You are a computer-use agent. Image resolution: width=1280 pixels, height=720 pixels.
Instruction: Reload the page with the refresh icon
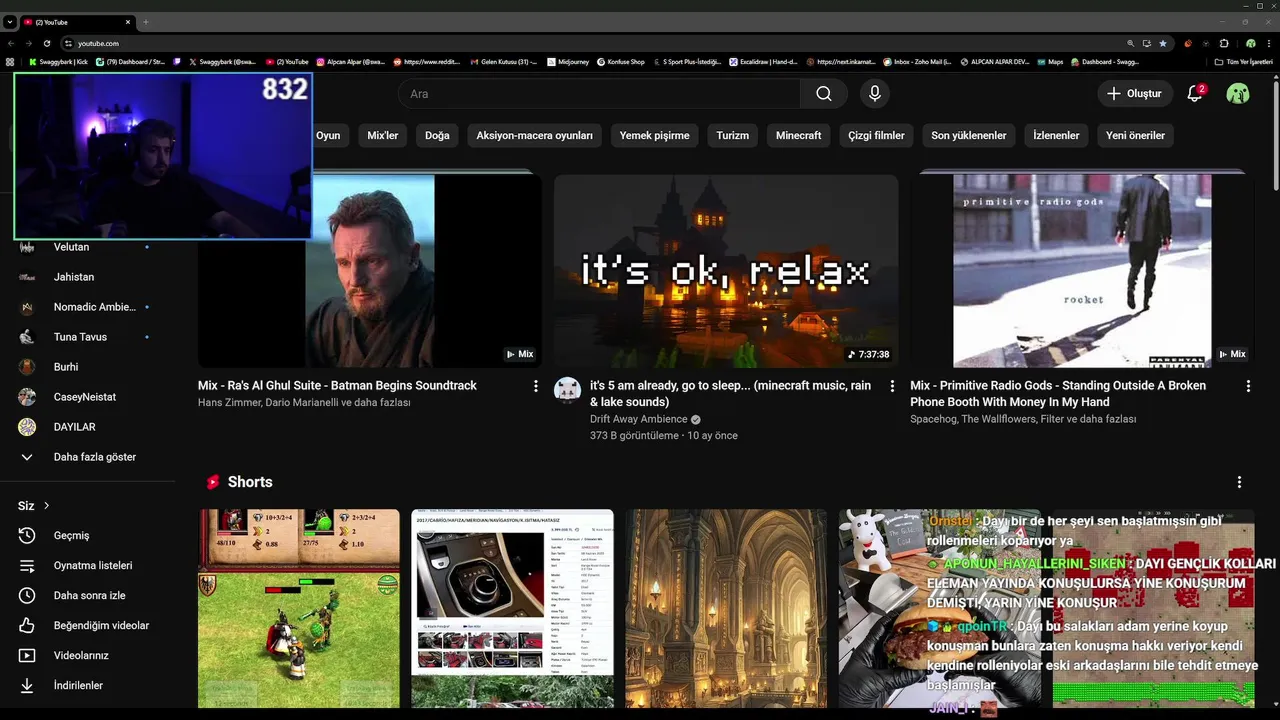click(x=47, y=43)
